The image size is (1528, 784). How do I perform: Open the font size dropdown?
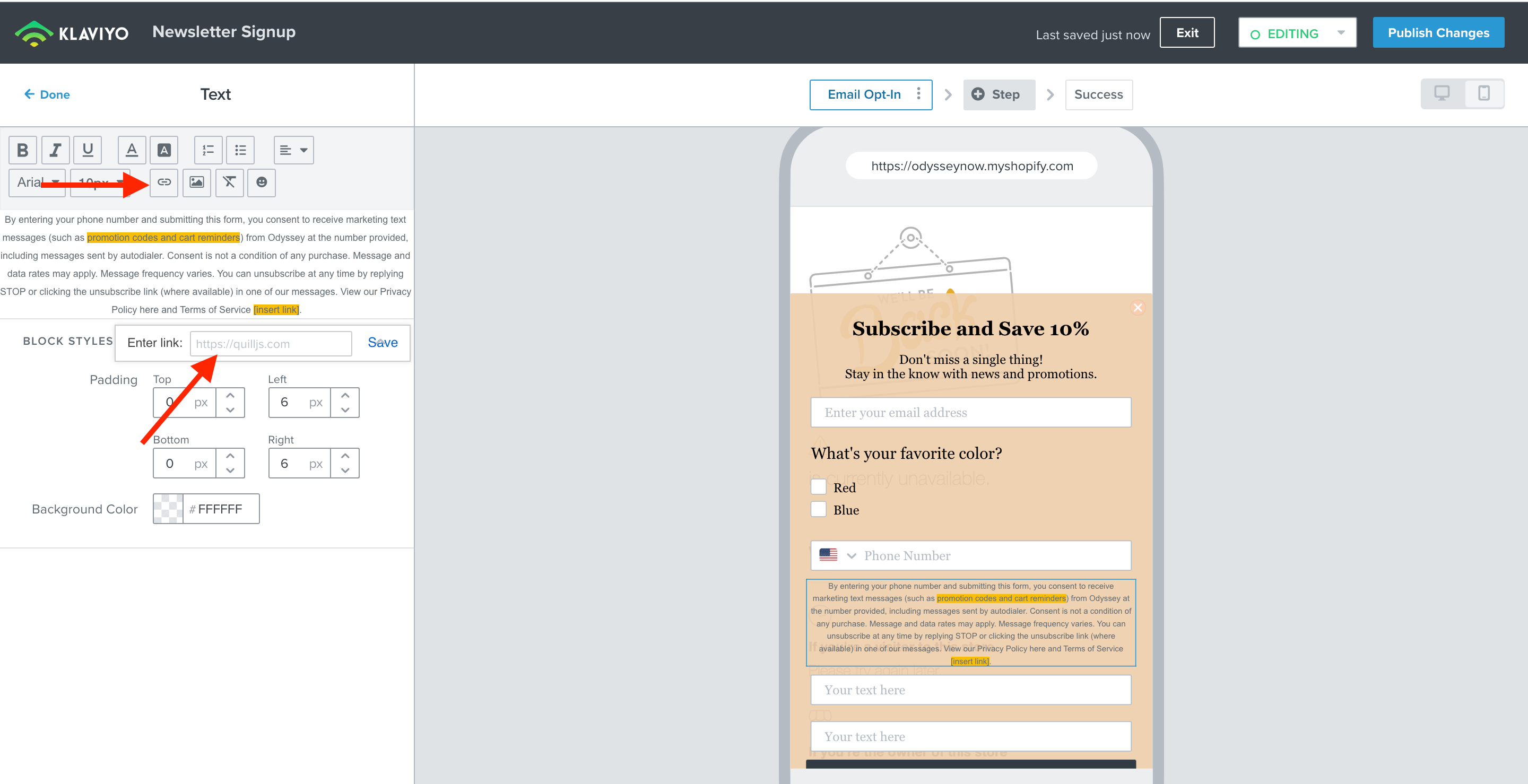point(100,182)
